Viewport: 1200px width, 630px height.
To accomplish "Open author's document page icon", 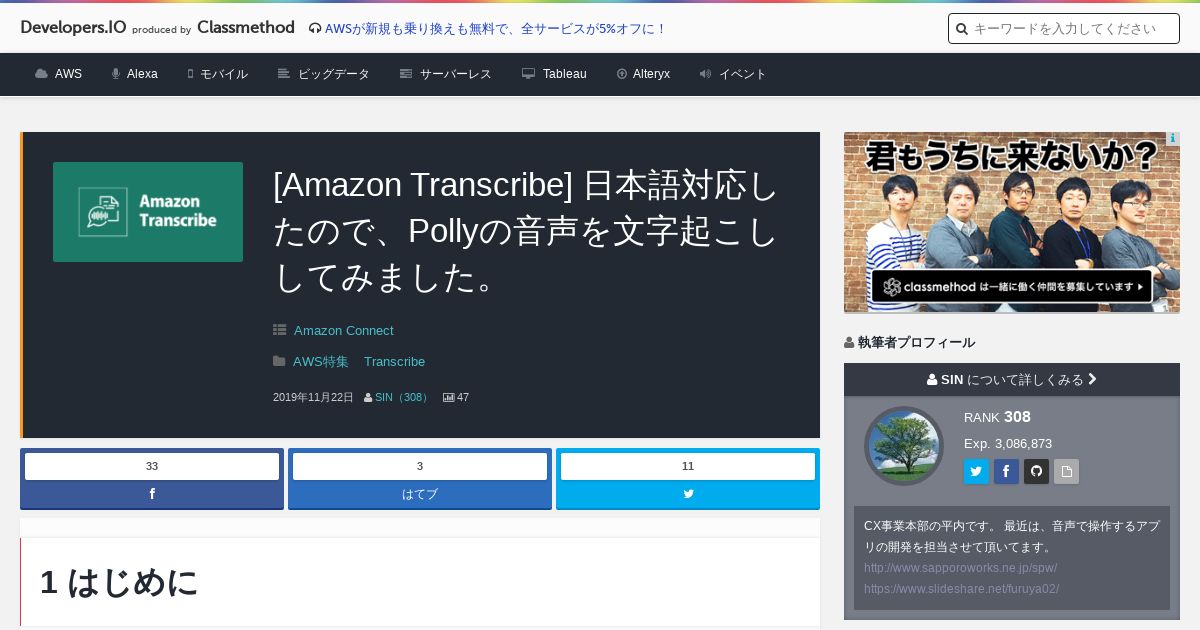I will pyautogui.click(x=1066, y=472).
